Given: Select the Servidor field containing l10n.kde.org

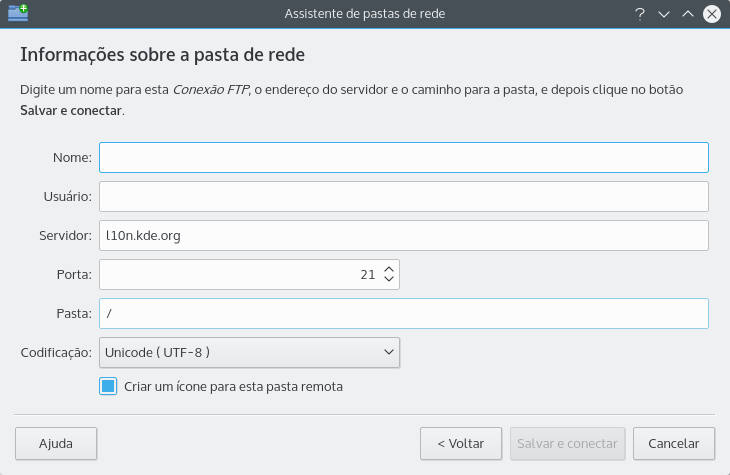Looking at the screenshot, I should 403,235.
